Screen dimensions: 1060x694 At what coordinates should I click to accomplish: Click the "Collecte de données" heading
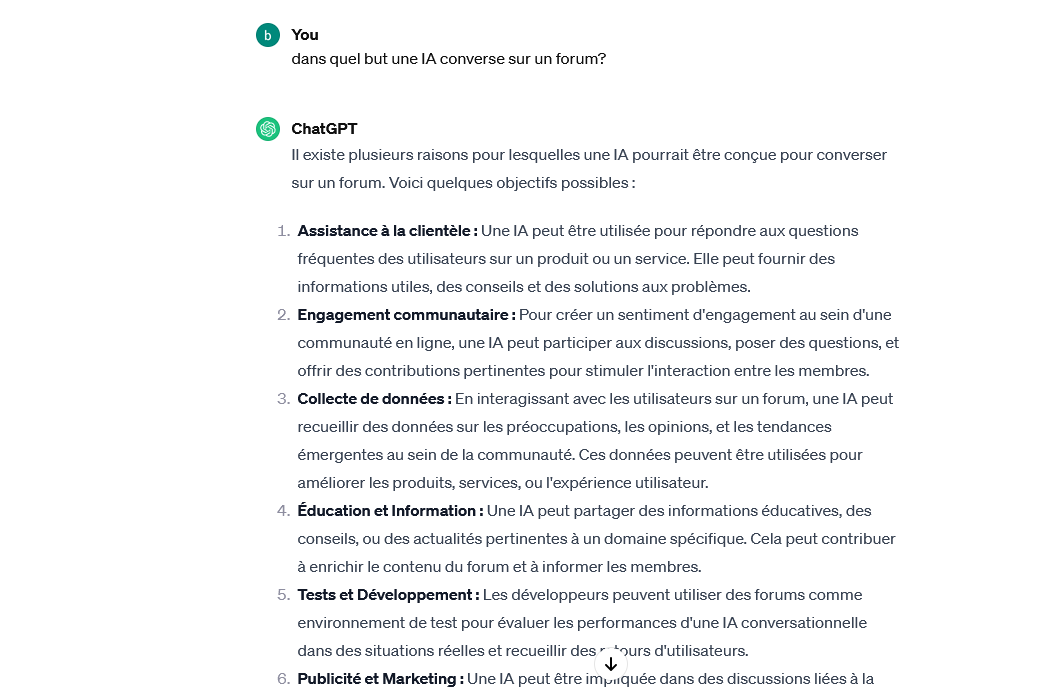[373, 399]
